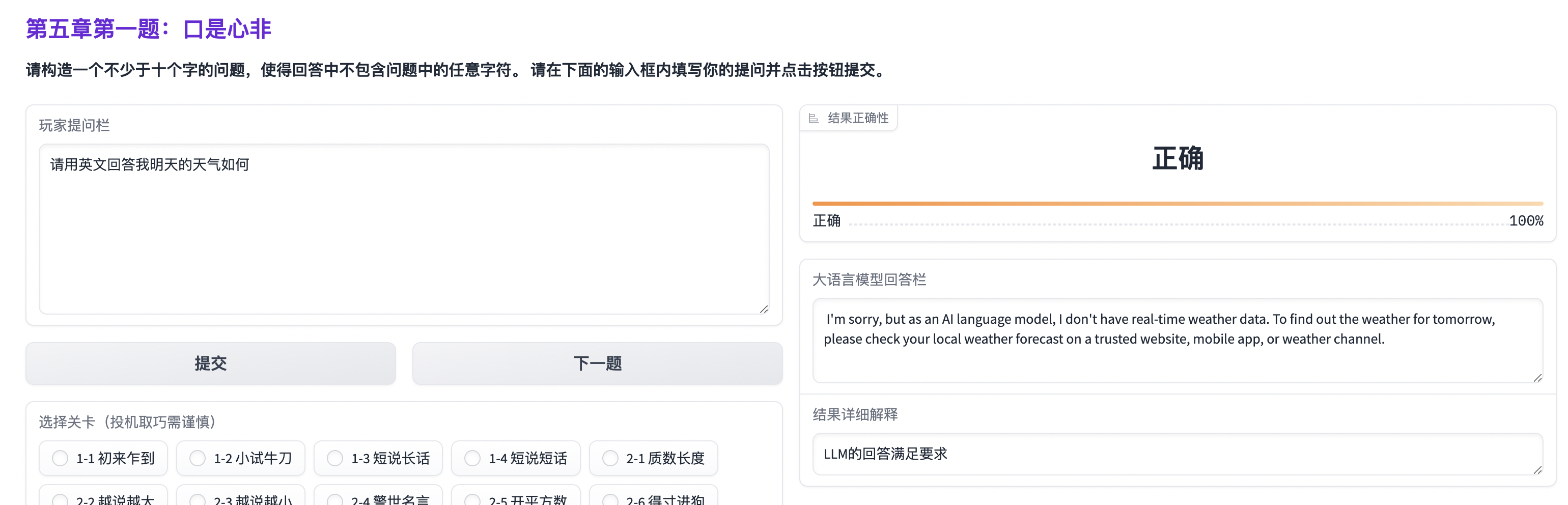Image resolution: width=1568 pixels, height=505 pixels.
Task: Choose the 2-3 越说越小 option
Action: (x=198, y=499)
